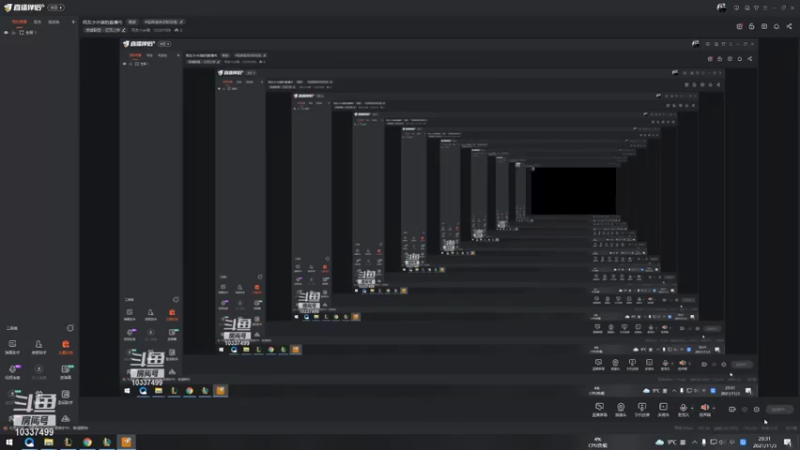Expand the pill dropdown beside the outermost app logo

pos(56,8)
